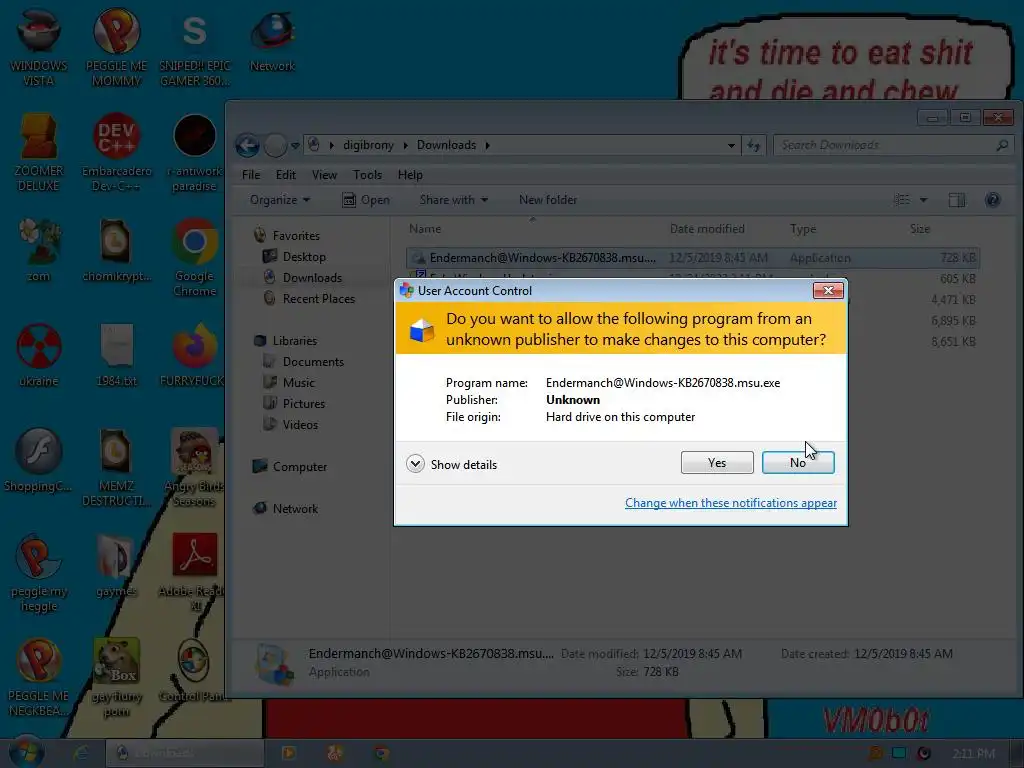Screen dimensions: 1024x768
Task: Open the change-view options dropdown arrow
Action: [923, 200]
